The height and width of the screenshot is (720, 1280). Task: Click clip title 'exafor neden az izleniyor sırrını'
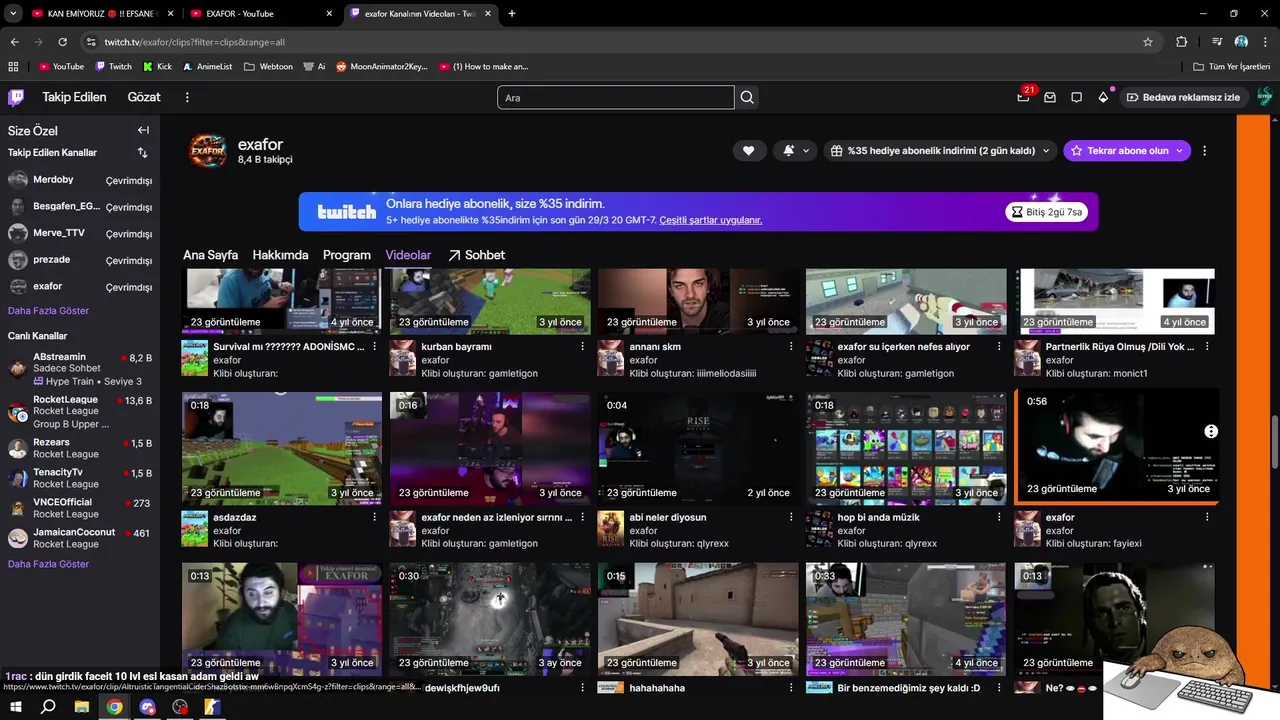[497, 518]
